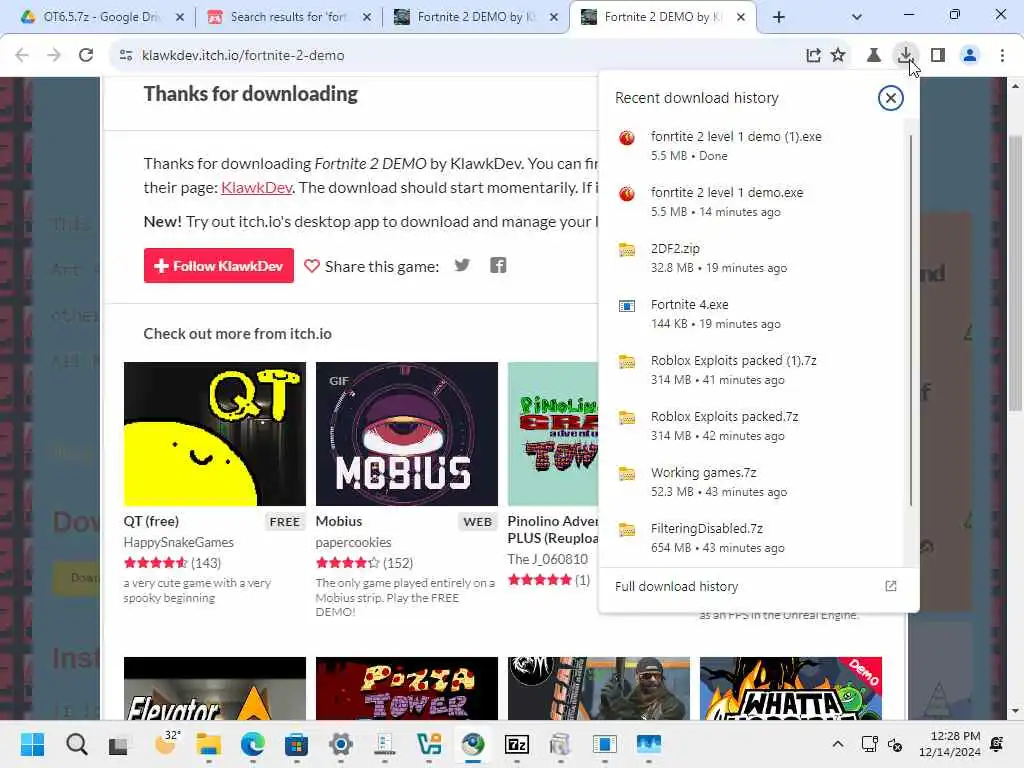This screenshot has height=768, width=1024.
Task: Switch to the OT6.5.7z Google Drive tab
Action: pyautogui.click(x=101, y=17)
